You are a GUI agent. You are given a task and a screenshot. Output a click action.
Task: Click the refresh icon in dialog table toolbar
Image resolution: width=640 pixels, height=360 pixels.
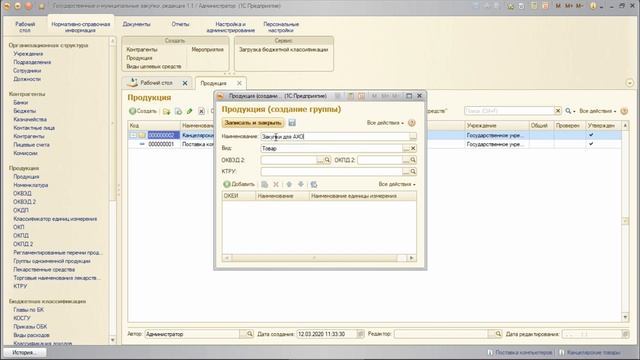point(314,184)
